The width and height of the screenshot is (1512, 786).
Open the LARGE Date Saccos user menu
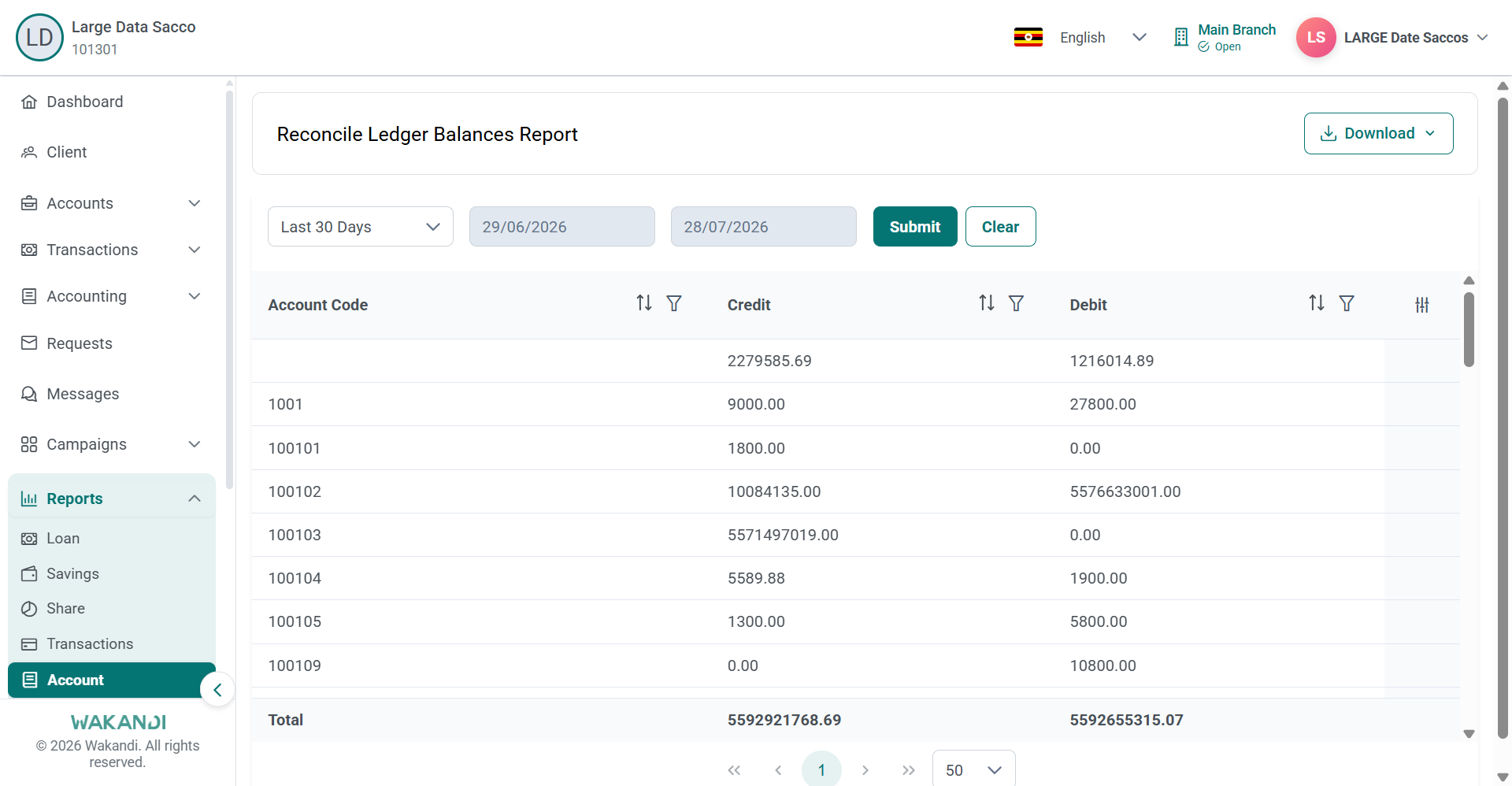[x=1416, y=37]
